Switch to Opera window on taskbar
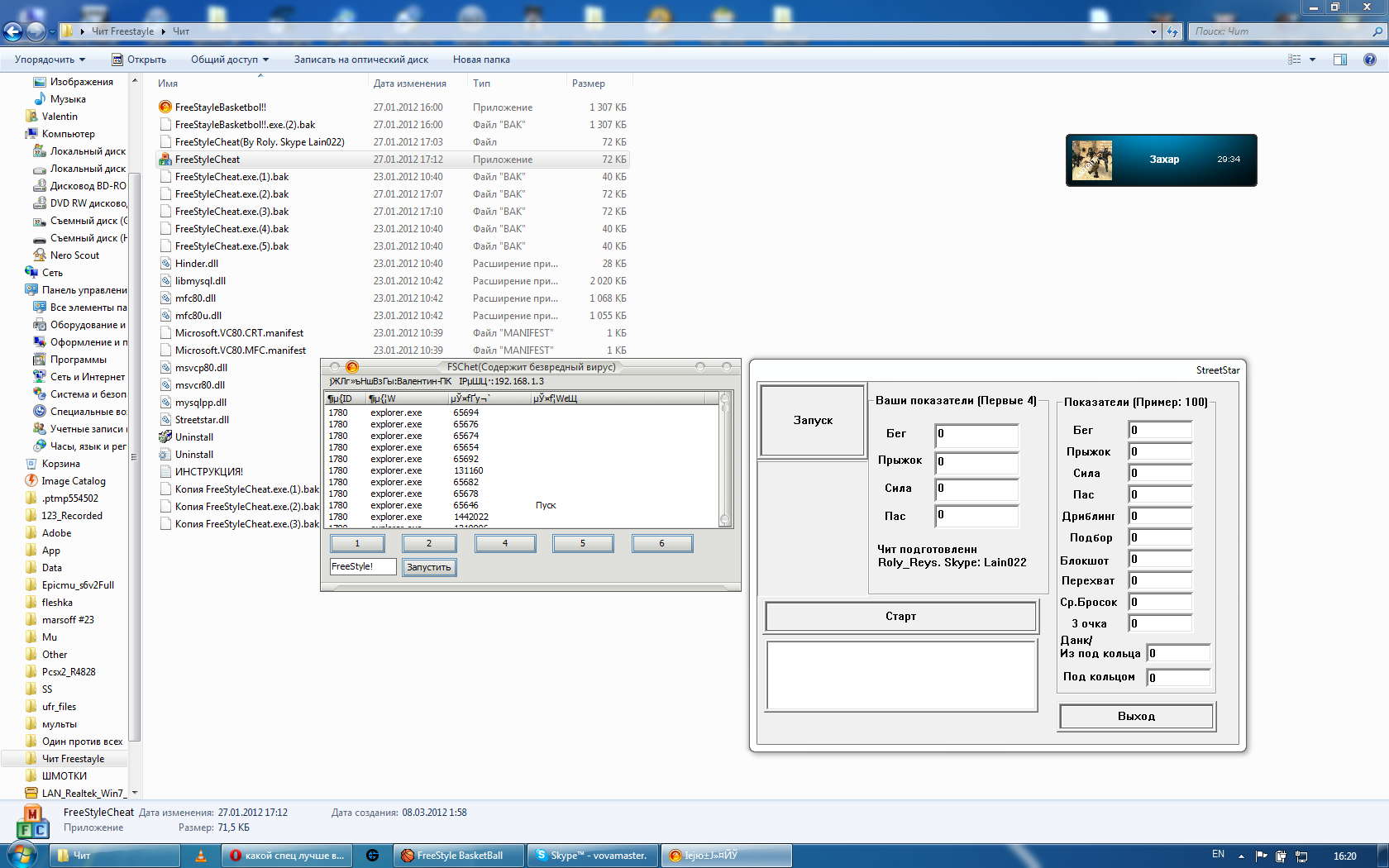Image resolution: width=1389 pixels, height=868 pixels. 287,856
